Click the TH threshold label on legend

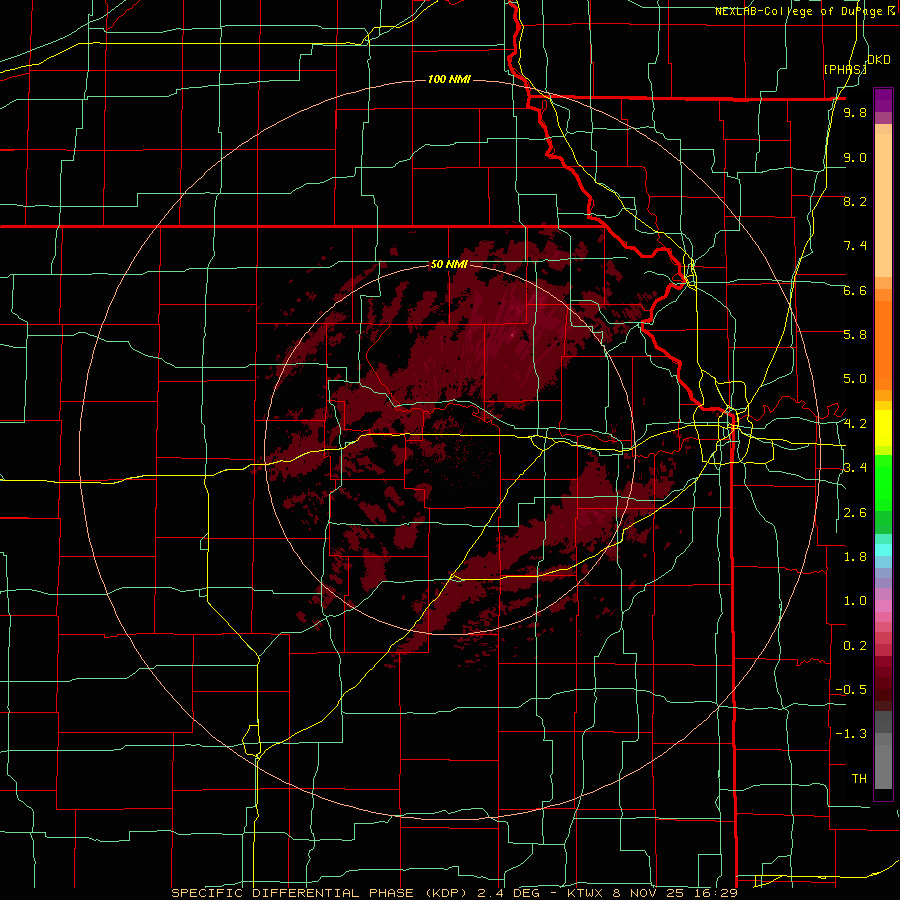tap(859, 779)
